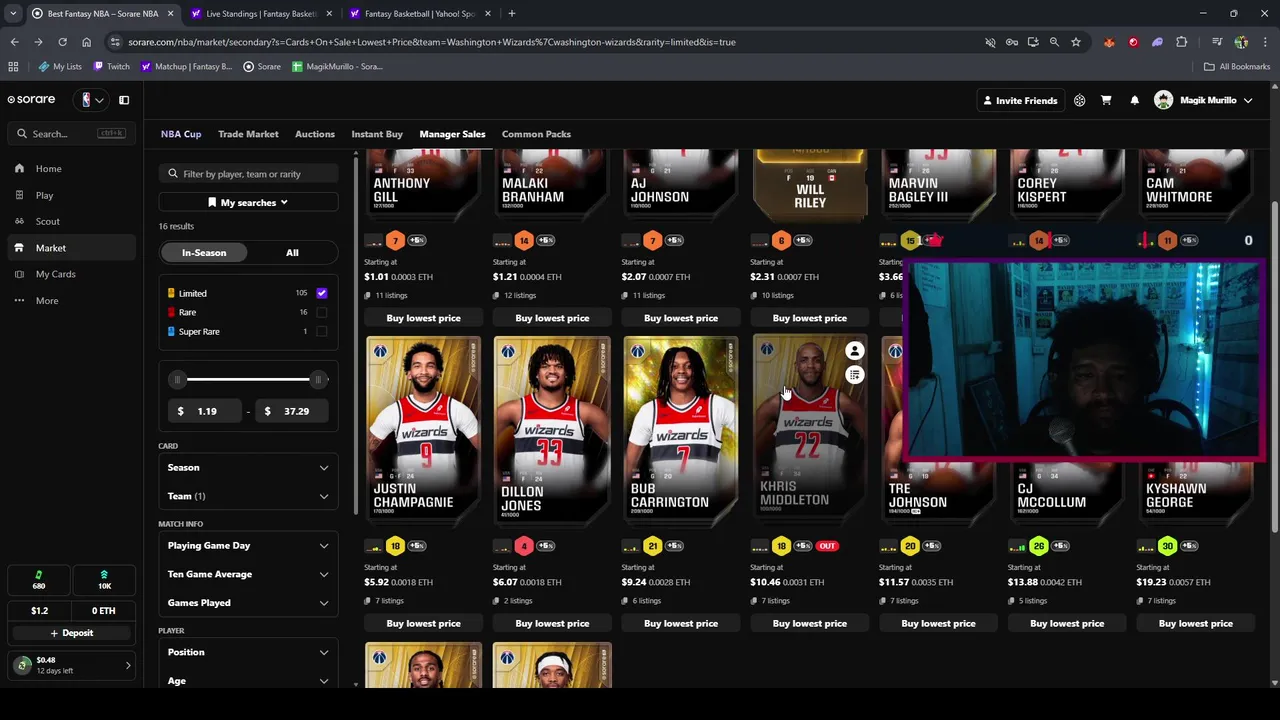1280x720 pixels.
Task: Buy lowest price for Kyshawn George
Action: click(x=1196, y=624)
